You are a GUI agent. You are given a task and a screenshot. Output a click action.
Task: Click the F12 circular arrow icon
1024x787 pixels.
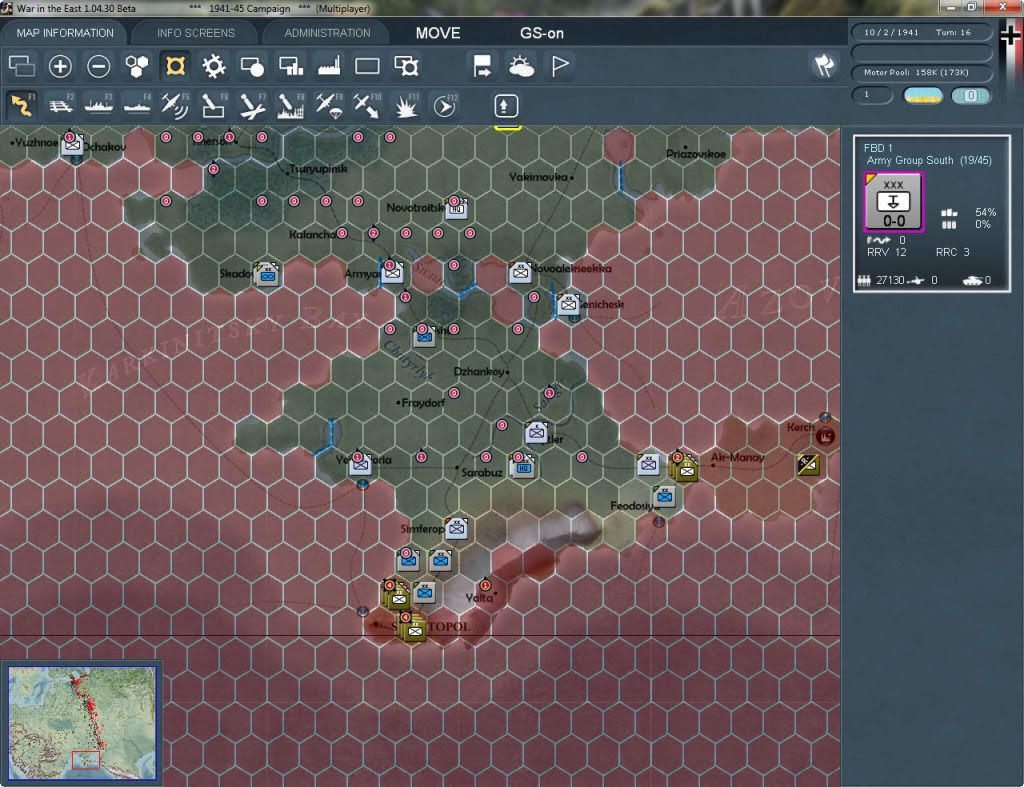[x=445, y=105]
